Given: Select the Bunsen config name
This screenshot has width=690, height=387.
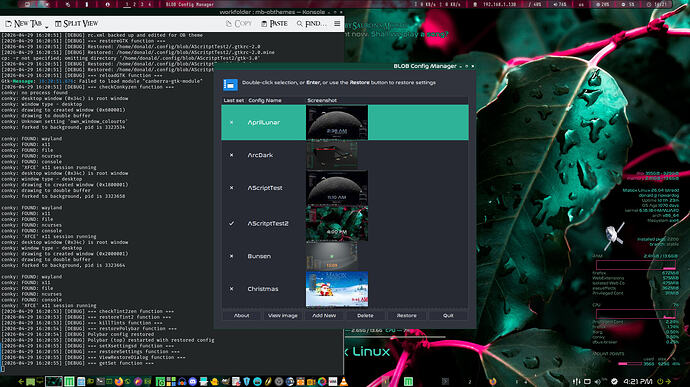Looking at the screenshot, I should tap(259, 256).
